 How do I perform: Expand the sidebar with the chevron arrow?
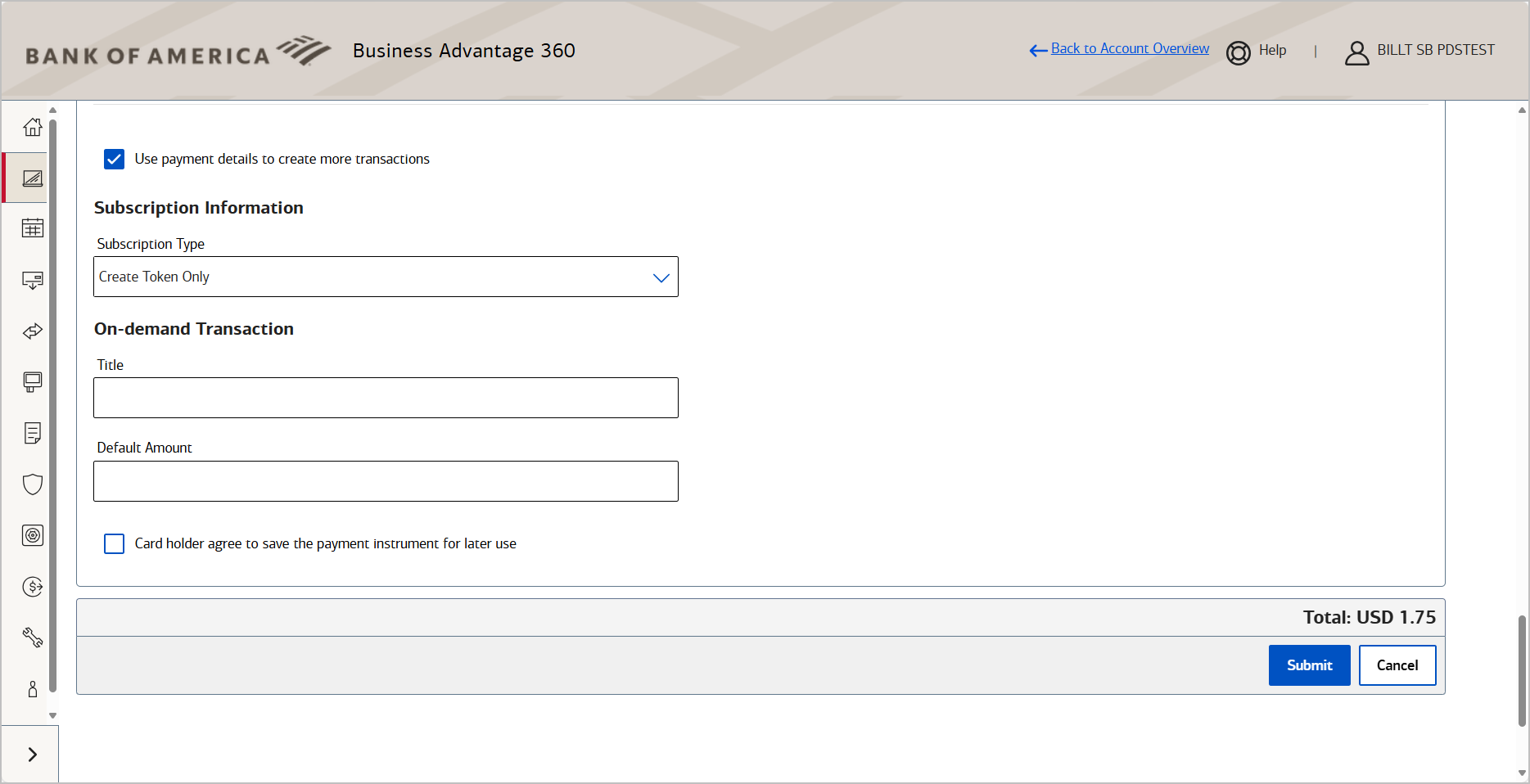(33, 755)
